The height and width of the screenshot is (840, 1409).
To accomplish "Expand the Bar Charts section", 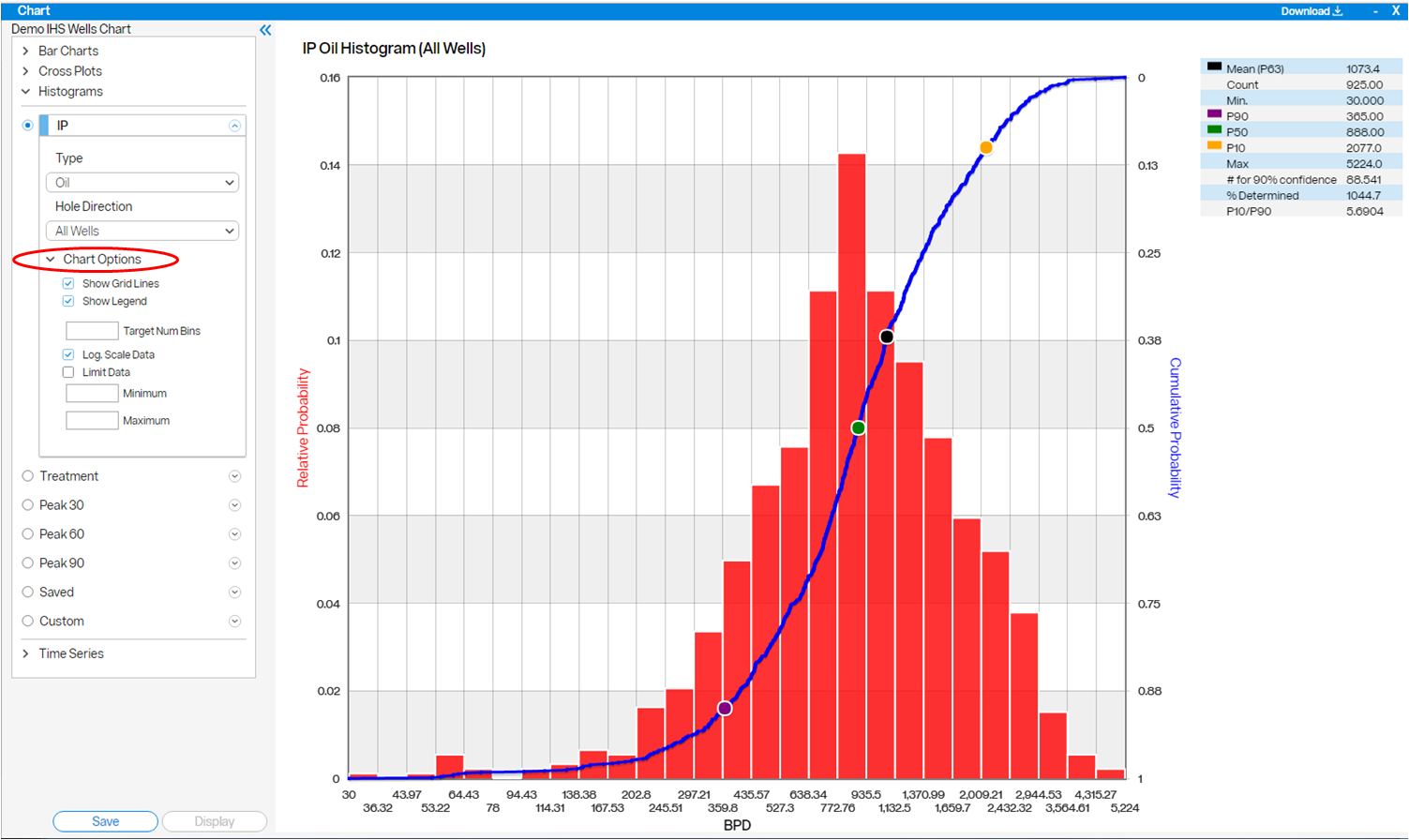I will [25, 51].
